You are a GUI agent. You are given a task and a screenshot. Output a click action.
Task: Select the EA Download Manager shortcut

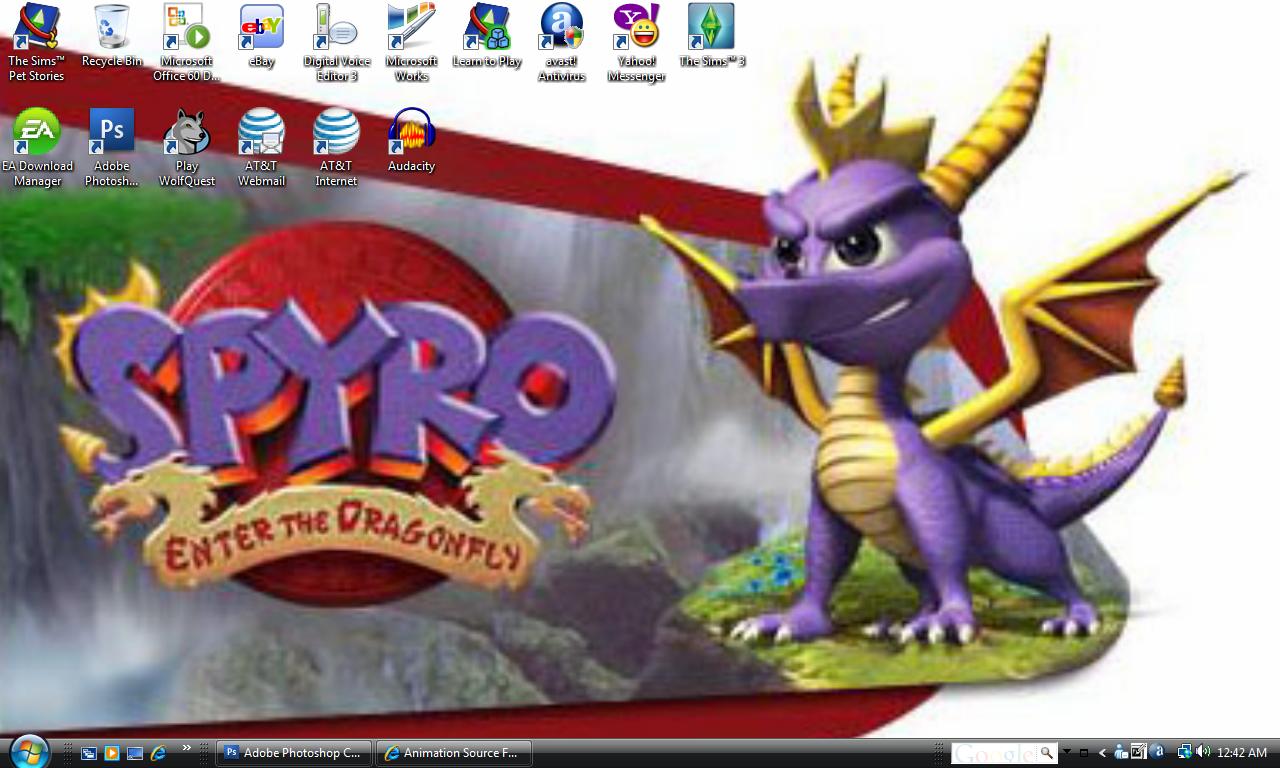click(37, 147)
